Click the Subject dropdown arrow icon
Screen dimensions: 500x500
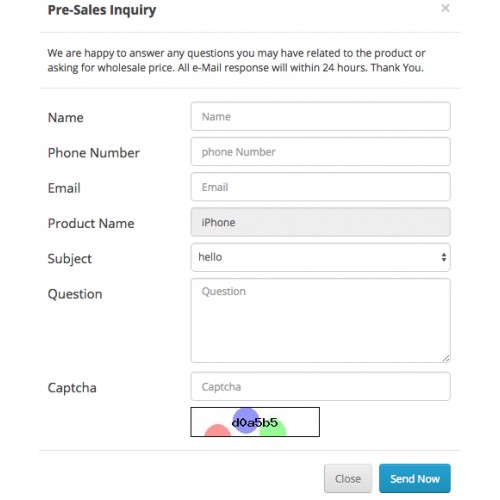point(444,257)
